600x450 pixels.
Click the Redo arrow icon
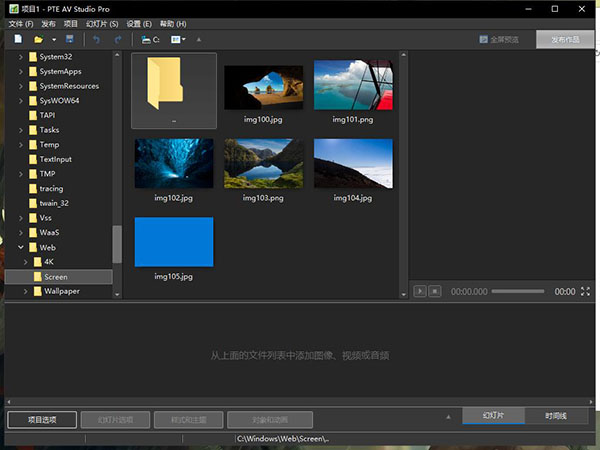[118, 39]
